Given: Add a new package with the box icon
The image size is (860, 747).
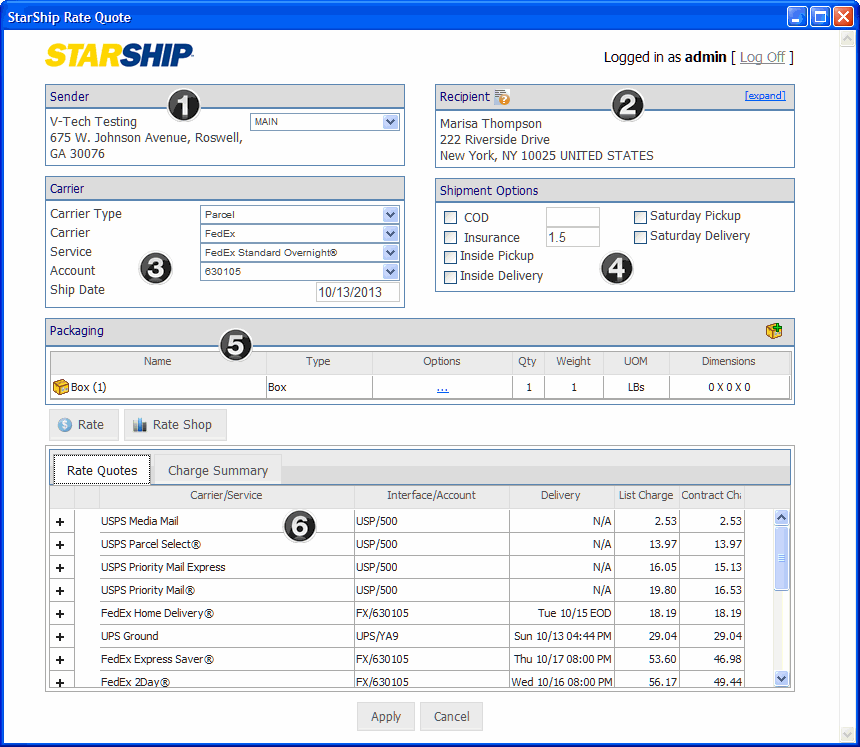Looking at the screenshot, I should tap(774, 331).
